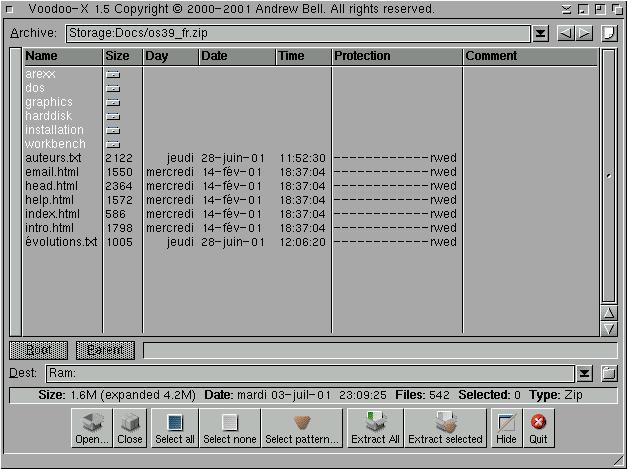This screenshot has height=469, width=627.
Task: Select file index.html
Action: point(52,214)
